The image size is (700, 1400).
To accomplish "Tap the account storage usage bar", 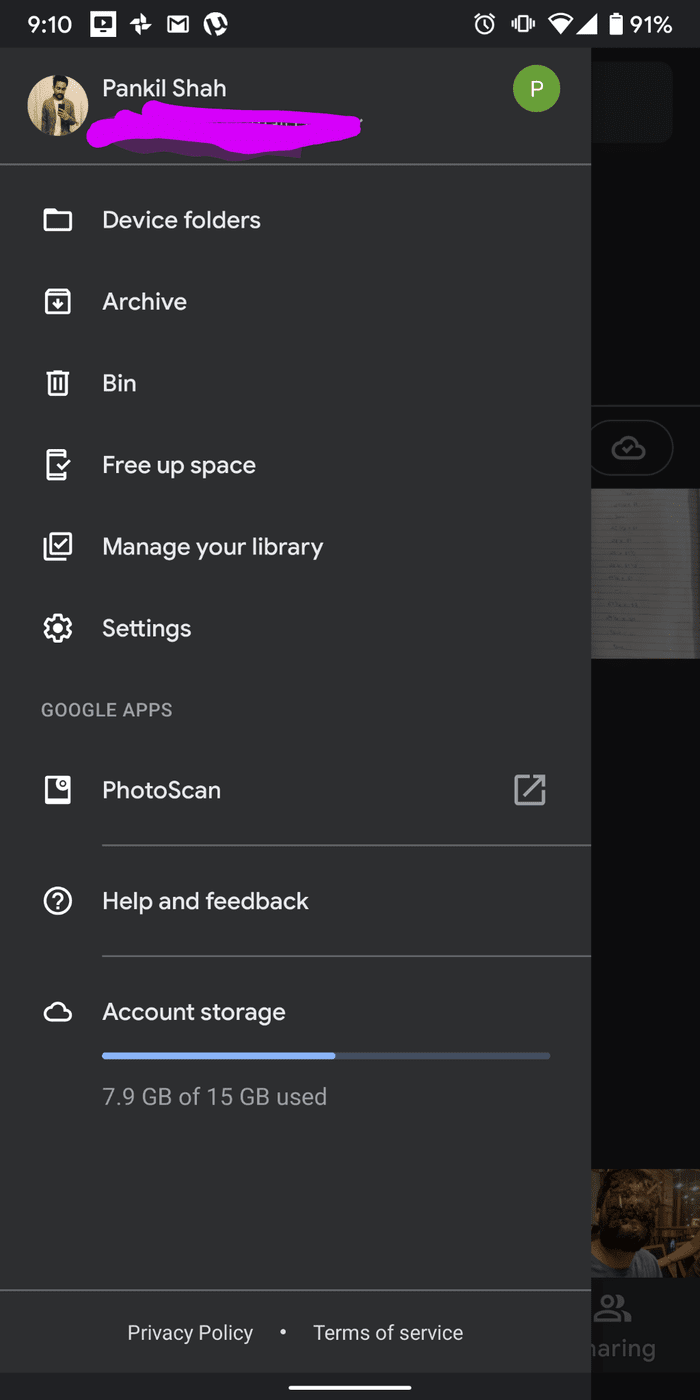I will tap(326, 1055).
